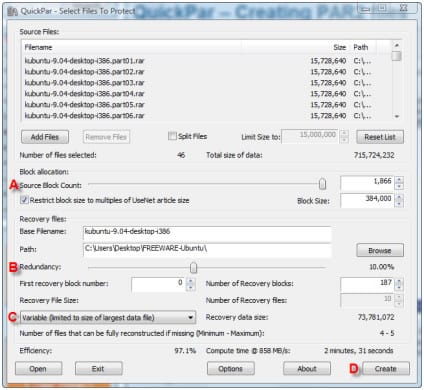Click the Block Size value field
The image size is (424, 390).
tap(367, 200)
